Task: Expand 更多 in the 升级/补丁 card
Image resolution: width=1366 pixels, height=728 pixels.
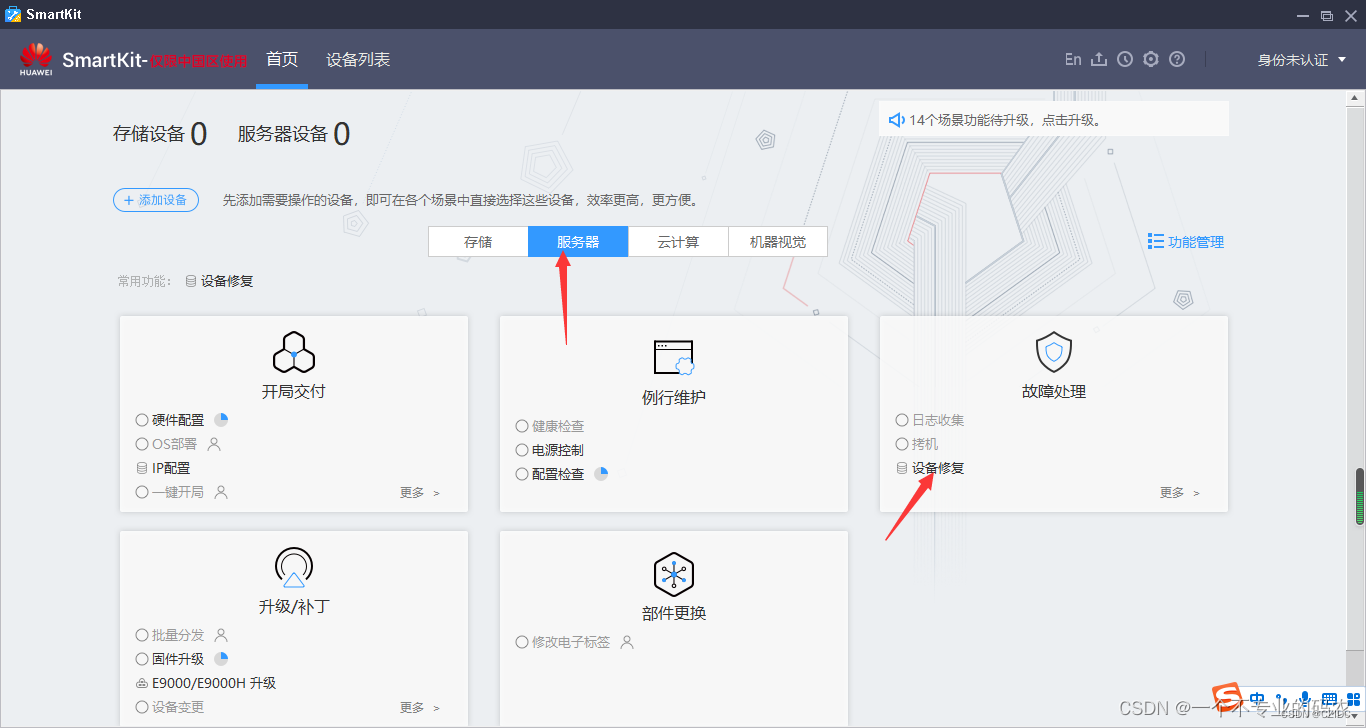Action: pyautogui.click(x=419, y=707)
